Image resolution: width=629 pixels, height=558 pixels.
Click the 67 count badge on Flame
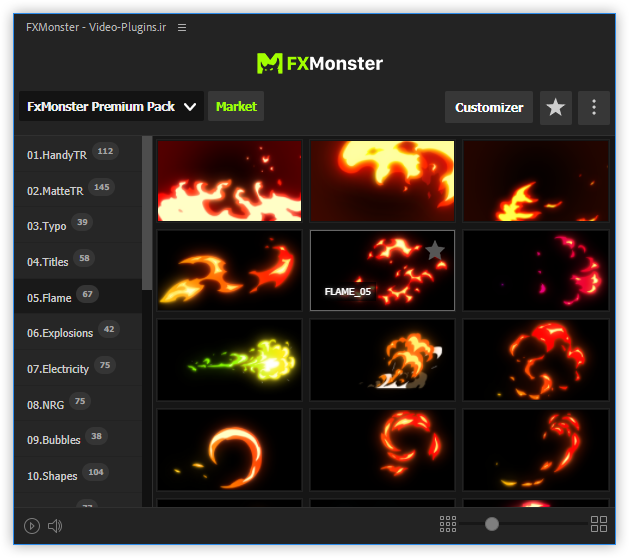[87, 294]
